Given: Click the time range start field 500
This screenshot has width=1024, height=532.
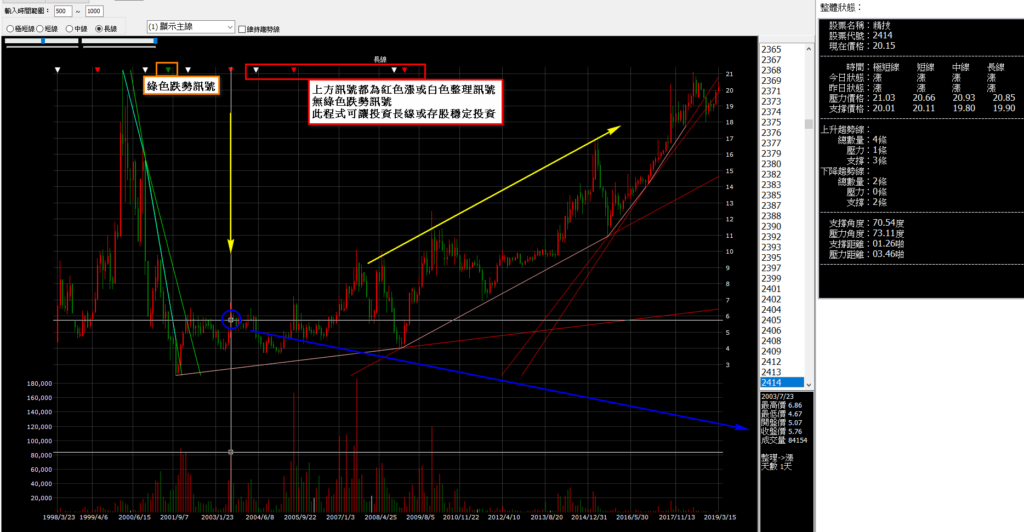Looking at the screenshot, I should point(63,11).
